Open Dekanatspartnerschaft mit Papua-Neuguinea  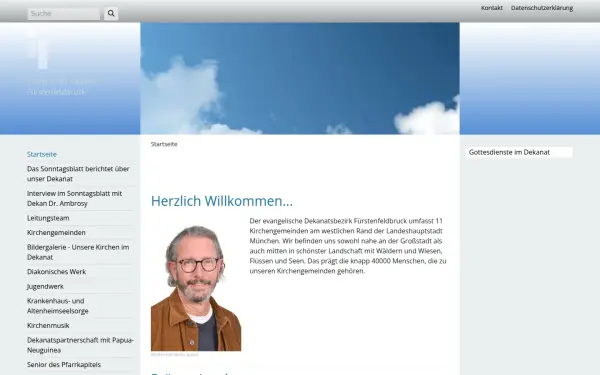(80, 345)
